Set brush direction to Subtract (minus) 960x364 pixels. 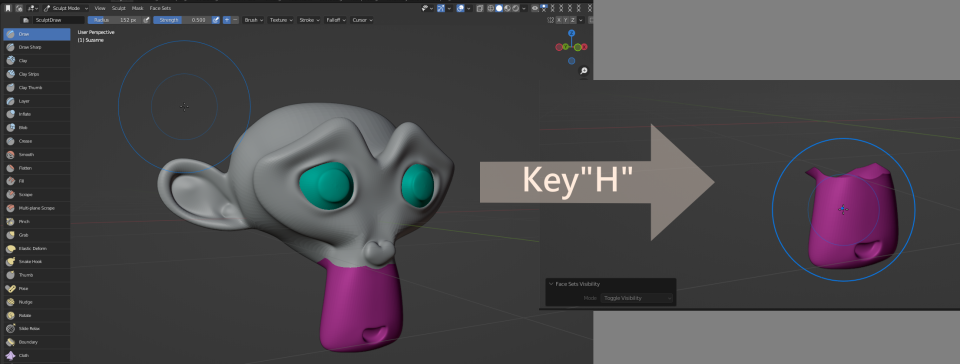click(x=235, y=20)
